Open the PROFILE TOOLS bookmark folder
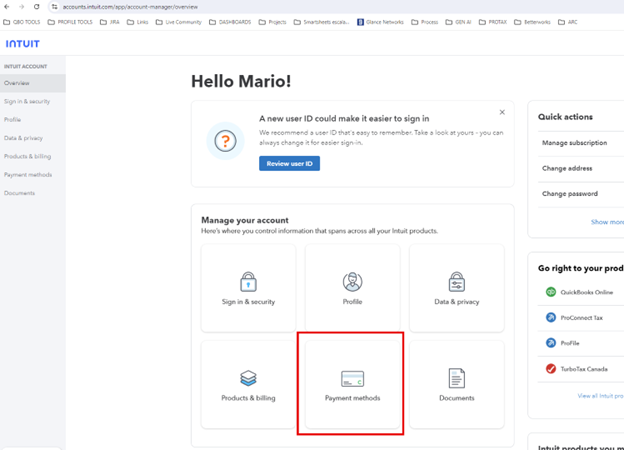This screenshot has height=450, width=624. [70, 22]
